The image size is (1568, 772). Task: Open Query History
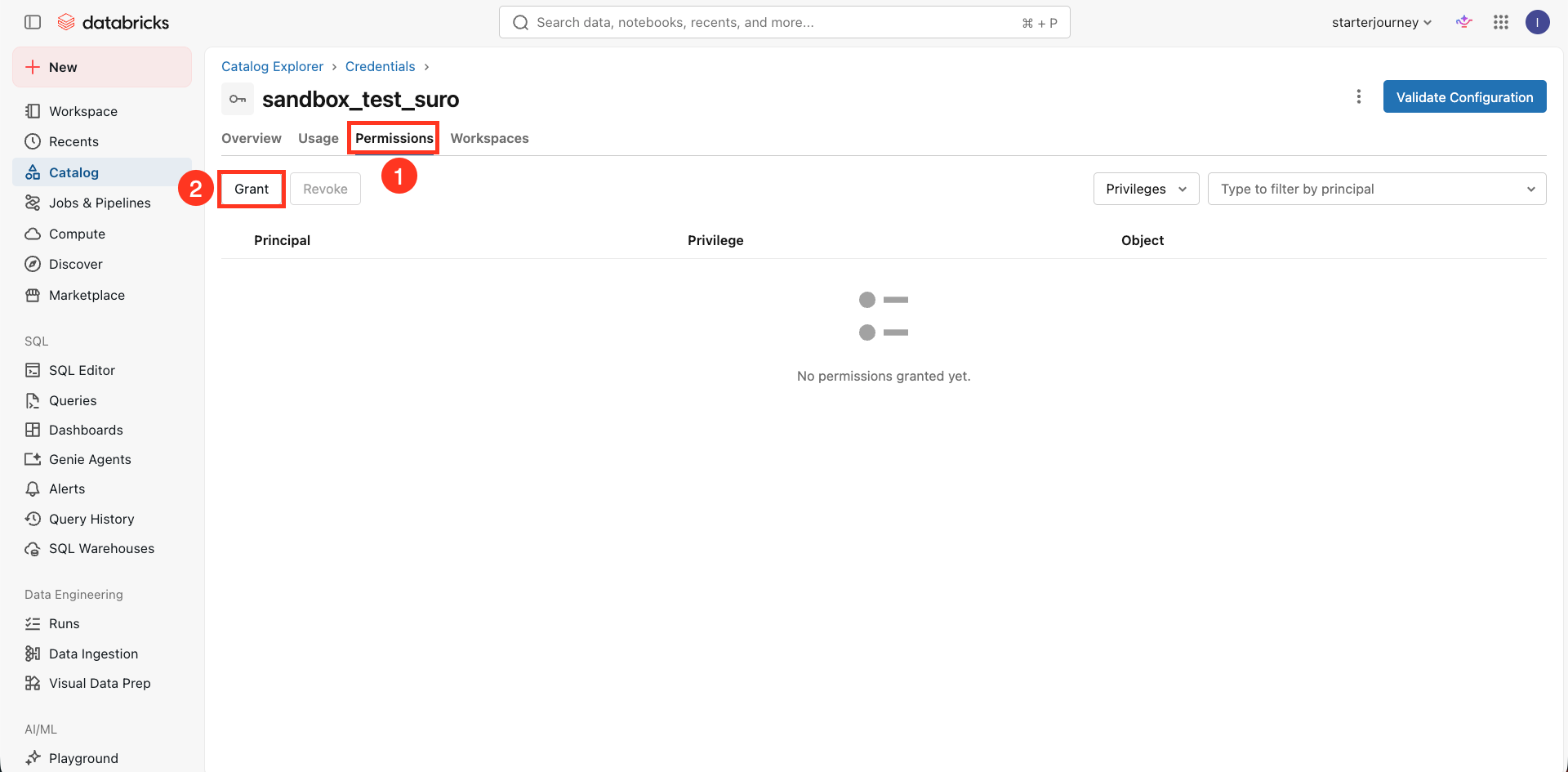102,519
